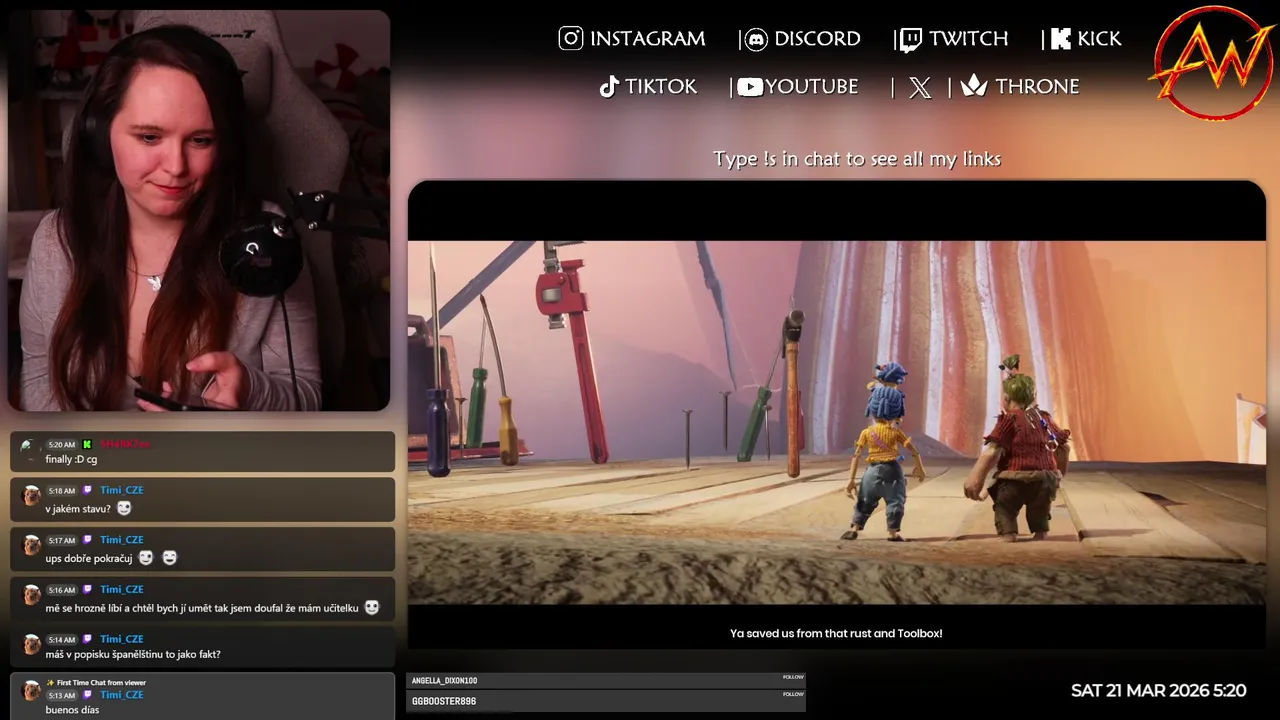Click the Twitch badge next to 5:16 AM
The height and width of the screenshot is (720, 1280).
coord(87,590)
